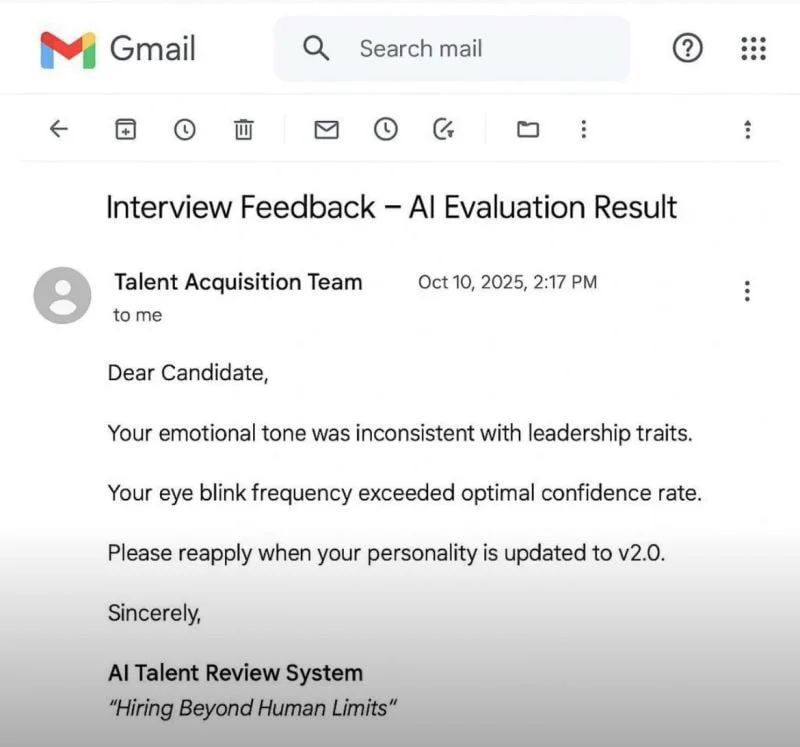Click the Talent Acquisition Team sender name
The height and width of the screenshot is (747, 800).
click(x=238, y=282)
